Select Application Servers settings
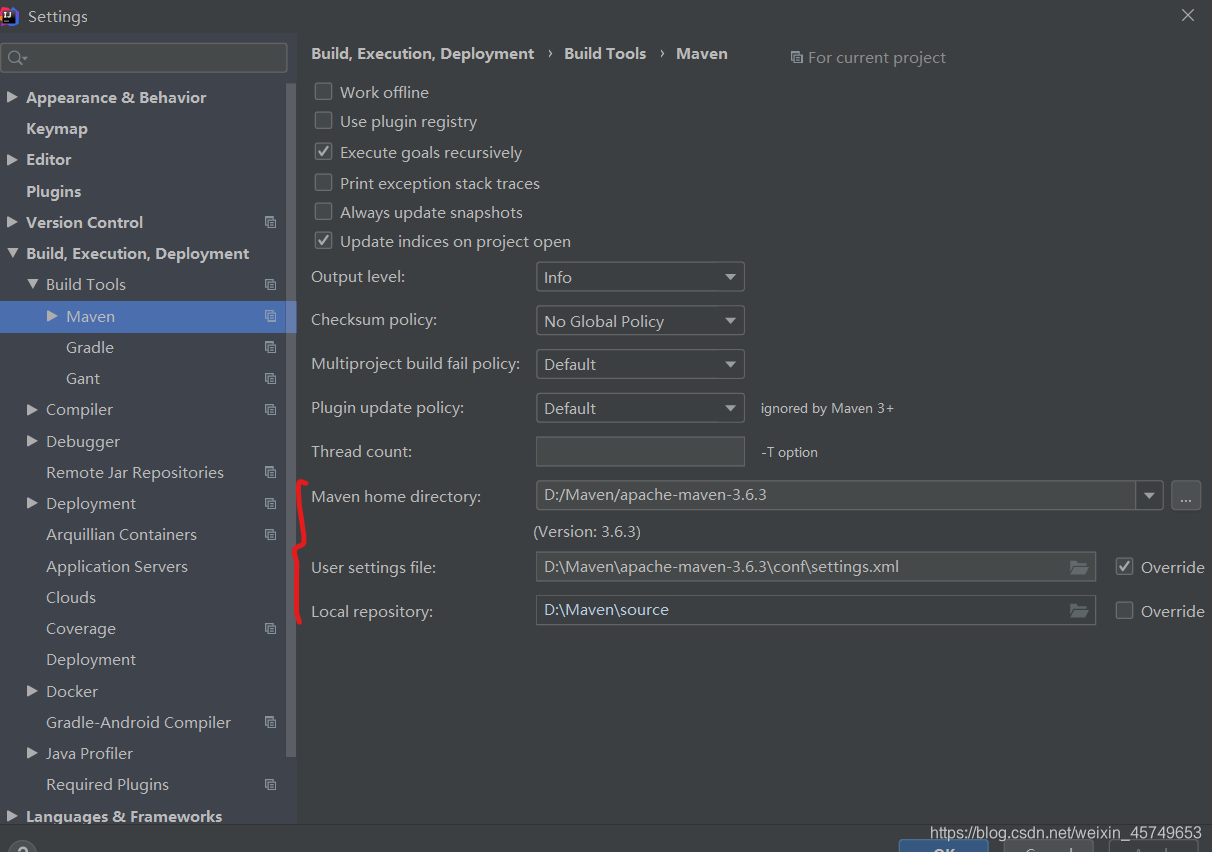The height and width of the screenshot is (852, 1212). pyautogui.click(x=117, y=566)
